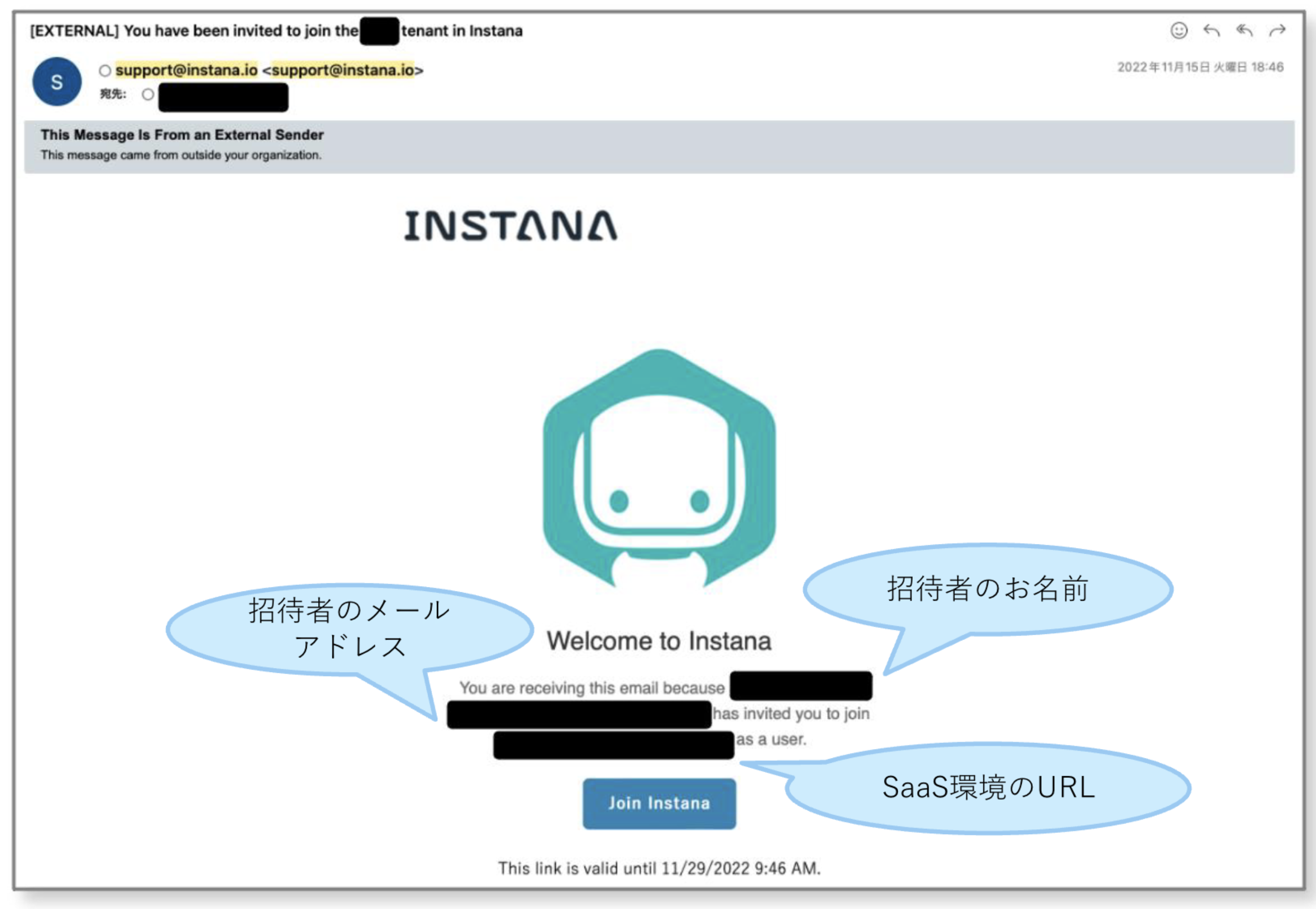The width and height of the screenshot is (1316, 909).
Task: Click the link validity date text
Action: [x=658, y=868]
